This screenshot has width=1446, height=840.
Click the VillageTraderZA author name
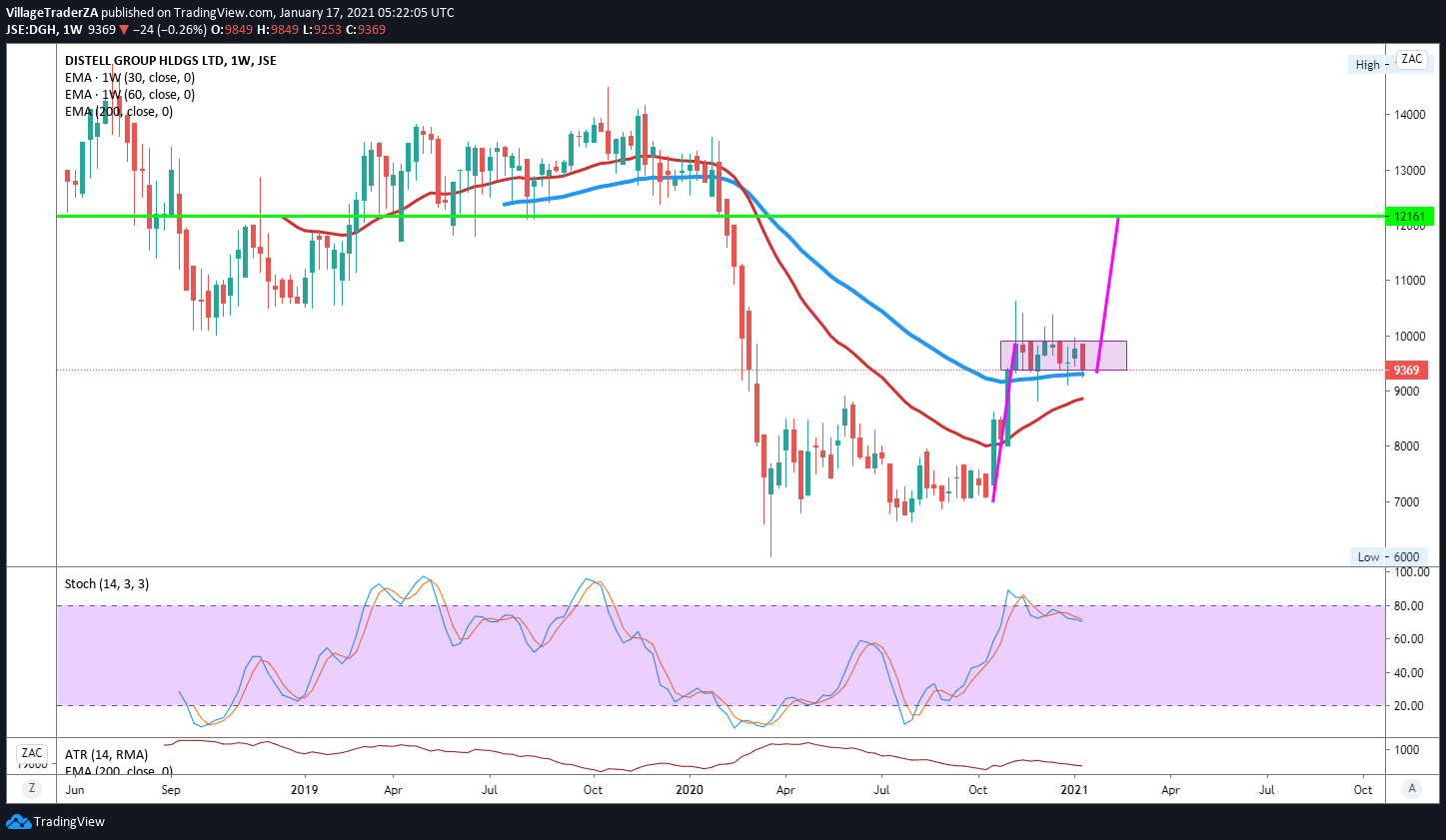(52, 13)
